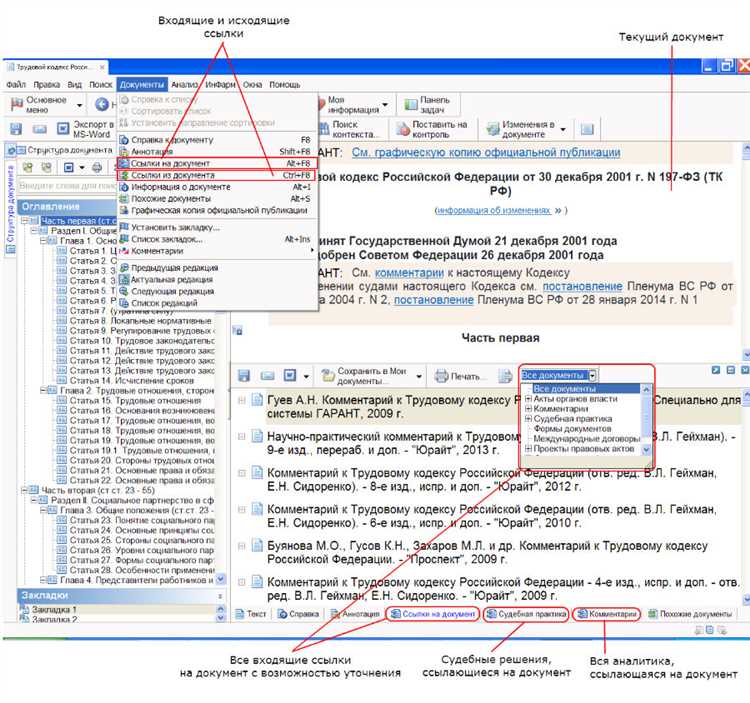
Task: Click Панель задач toolbar button
Action: (x=428, y=105)
